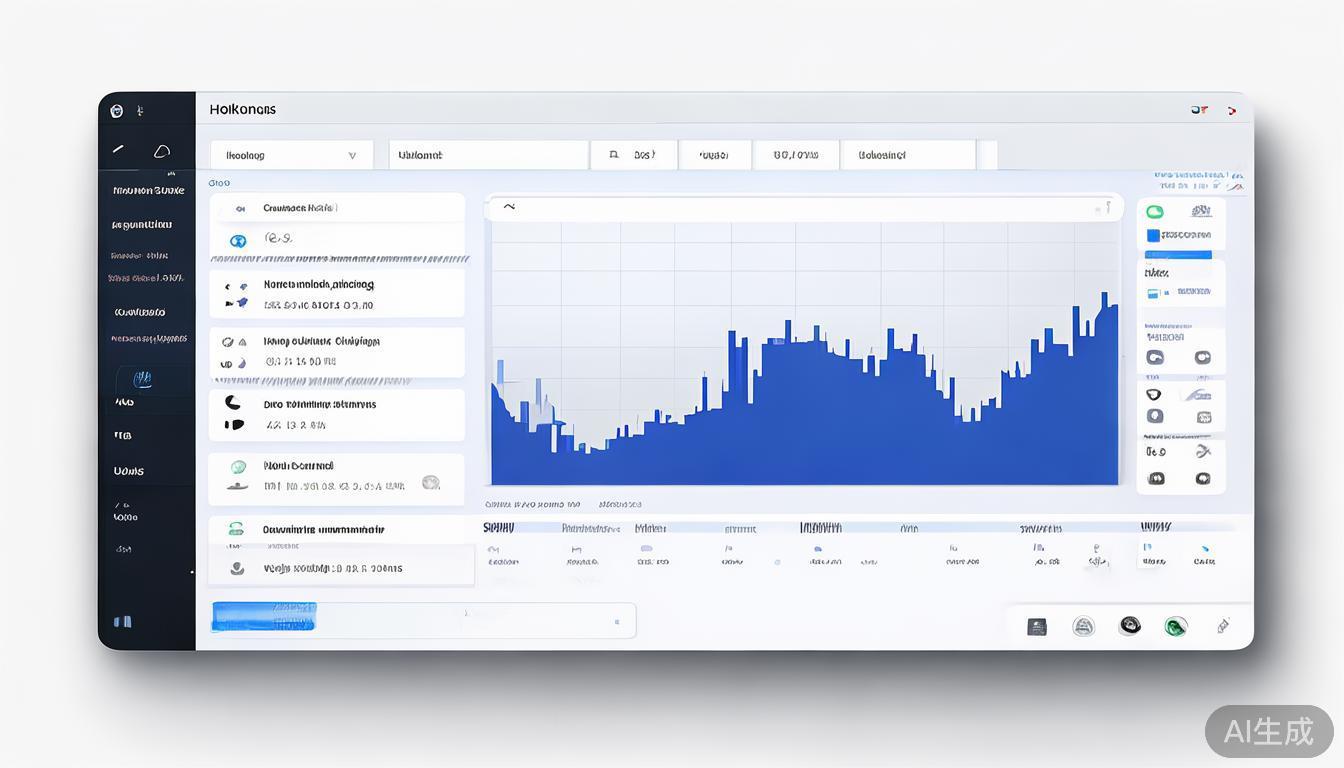Select the "Uoms" item in the dark sidebar
1344x768 pixels.
(x=128, y=471)
